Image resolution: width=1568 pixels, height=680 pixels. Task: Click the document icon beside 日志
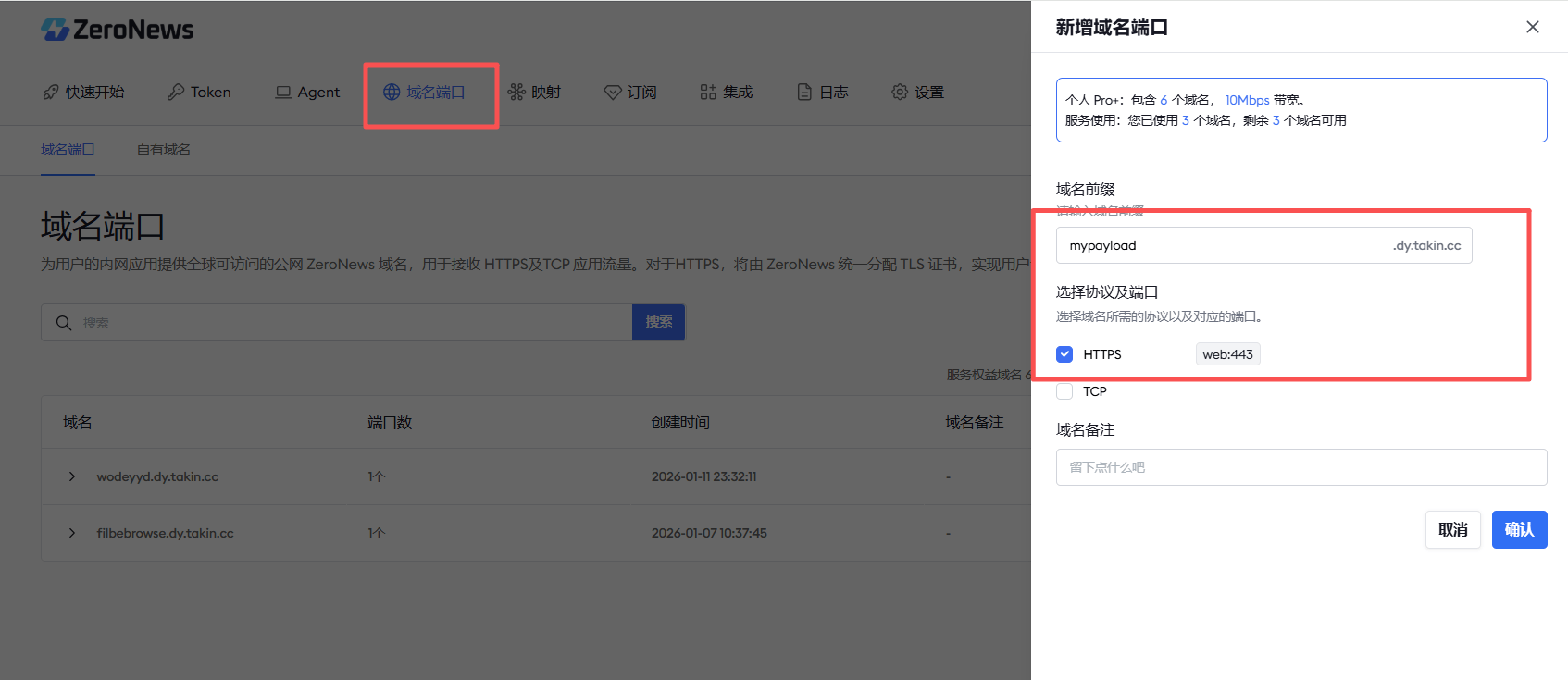tap(804, 93)
